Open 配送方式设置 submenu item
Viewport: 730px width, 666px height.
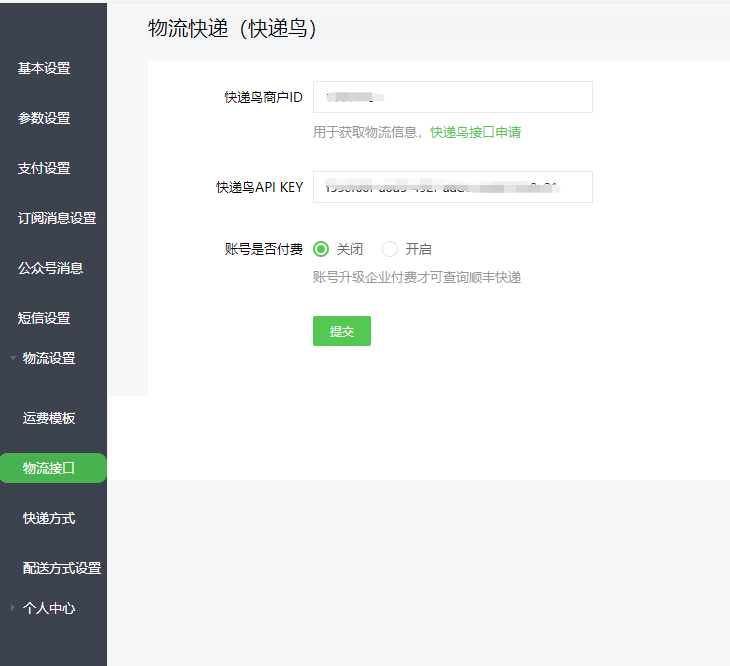(x=62, y=568)
